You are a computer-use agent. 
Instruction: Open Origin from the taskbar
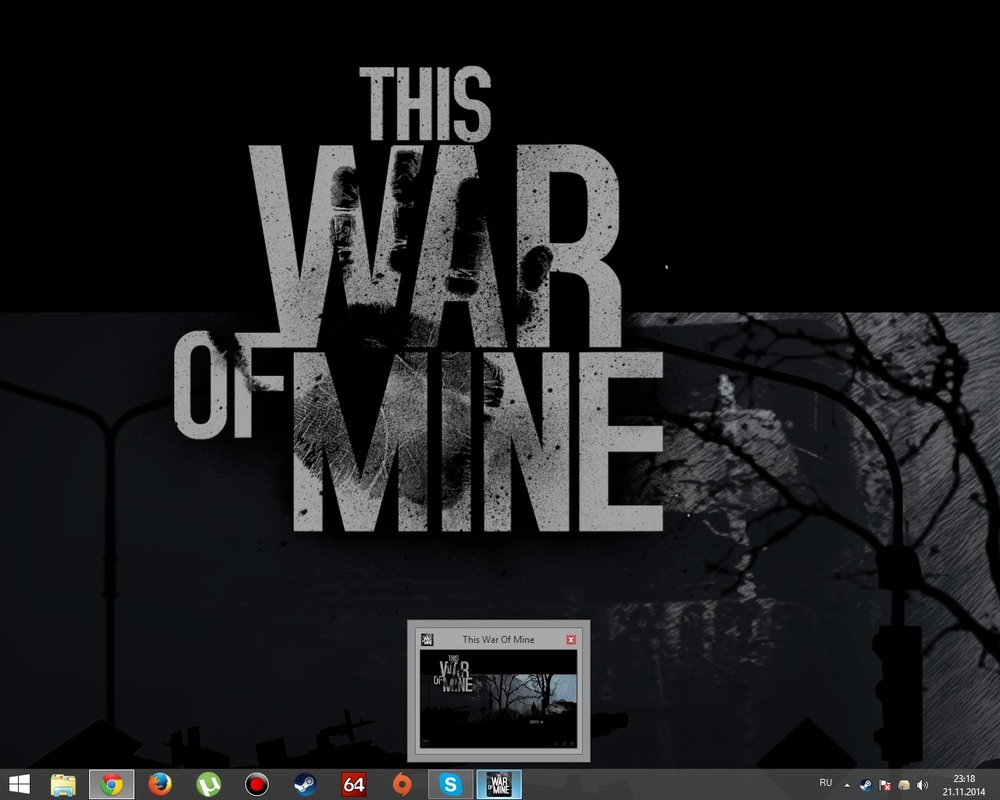[400, 784]
